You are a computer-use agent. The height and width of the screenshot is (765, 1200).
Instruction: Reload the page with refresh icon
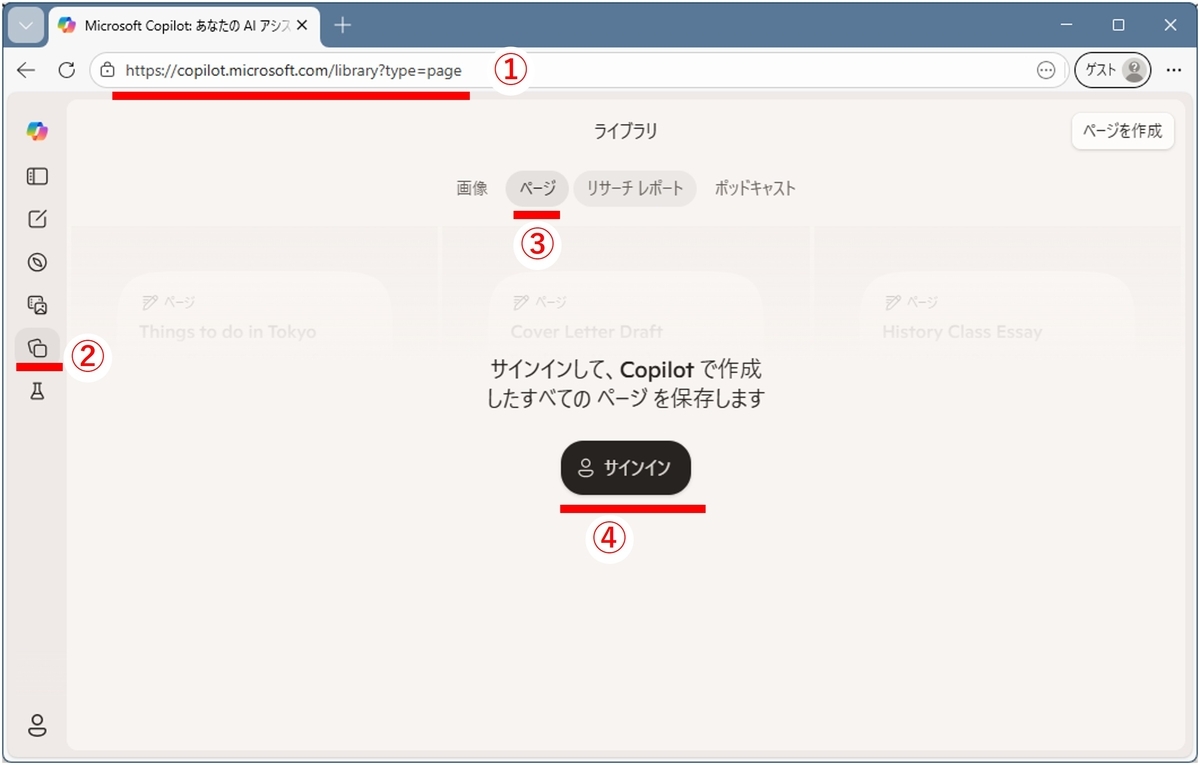pos(67,70)
